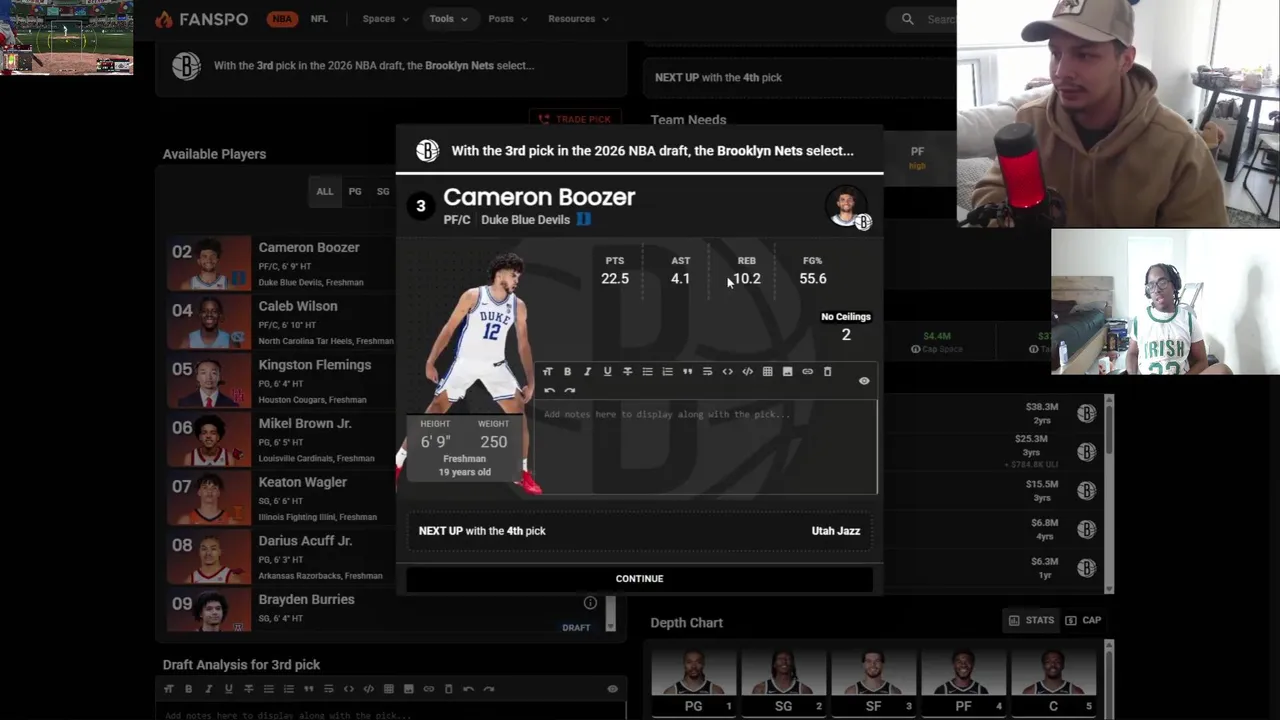Expand the Posts menu
Image resolution: width=1280 pixels, height=720 pixels.
(x=508, y=19)
